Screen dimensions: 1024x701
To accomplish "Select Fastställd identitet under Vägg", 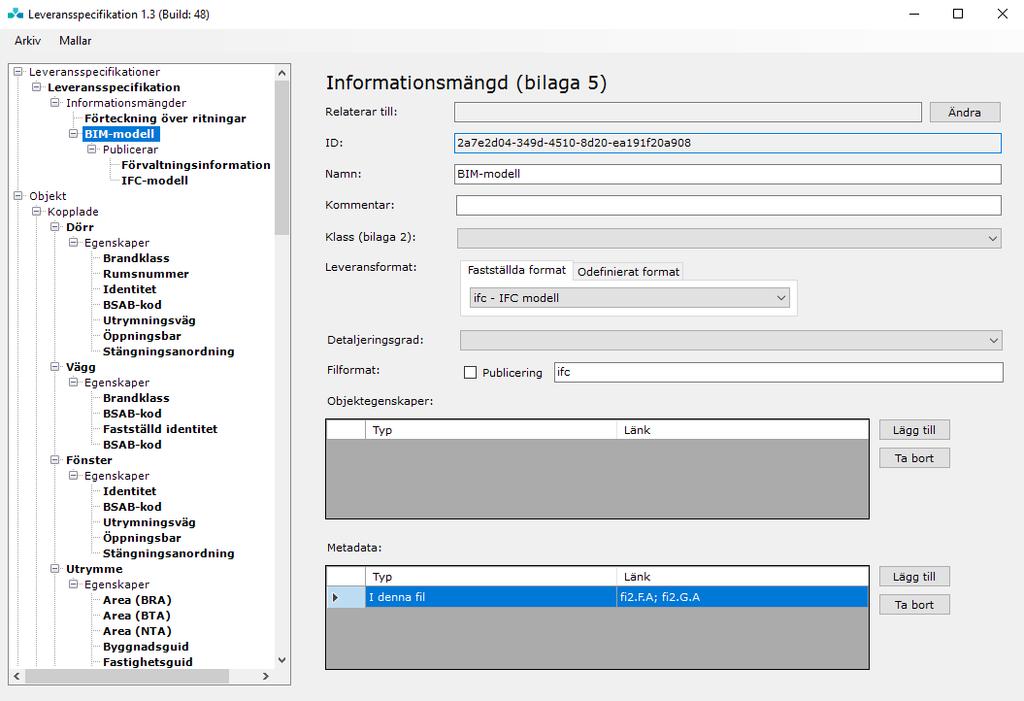I will (x=160, y=429).
